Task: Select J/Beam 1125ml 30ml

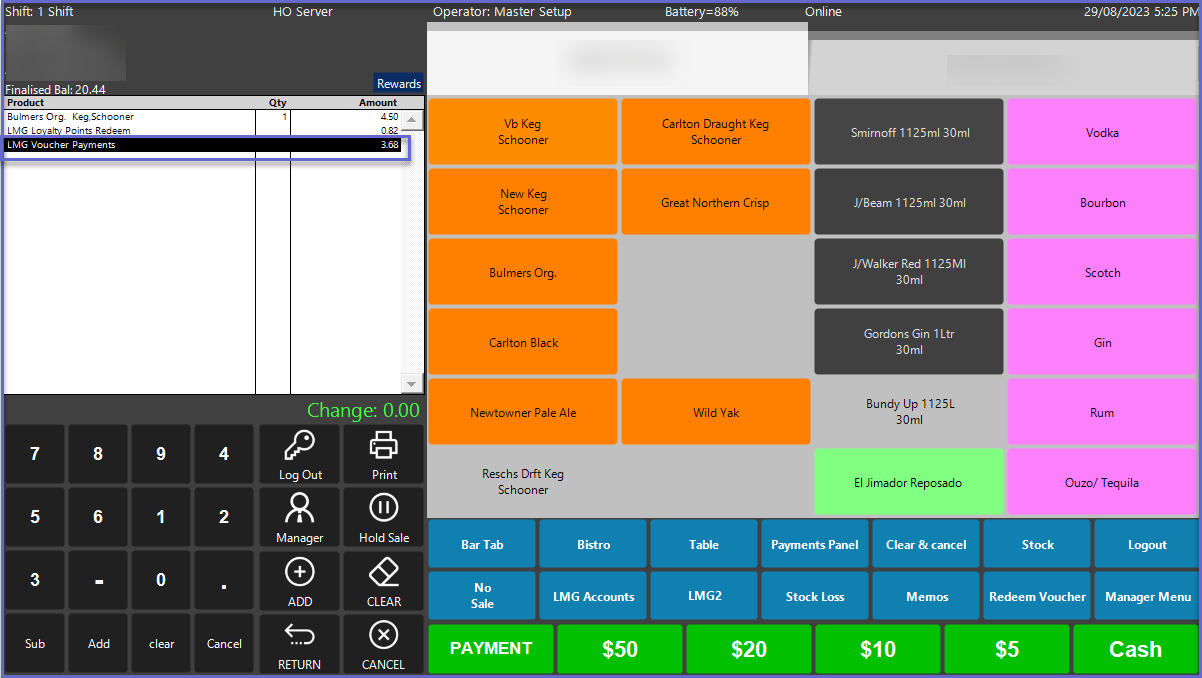Action: click(909, 202)
